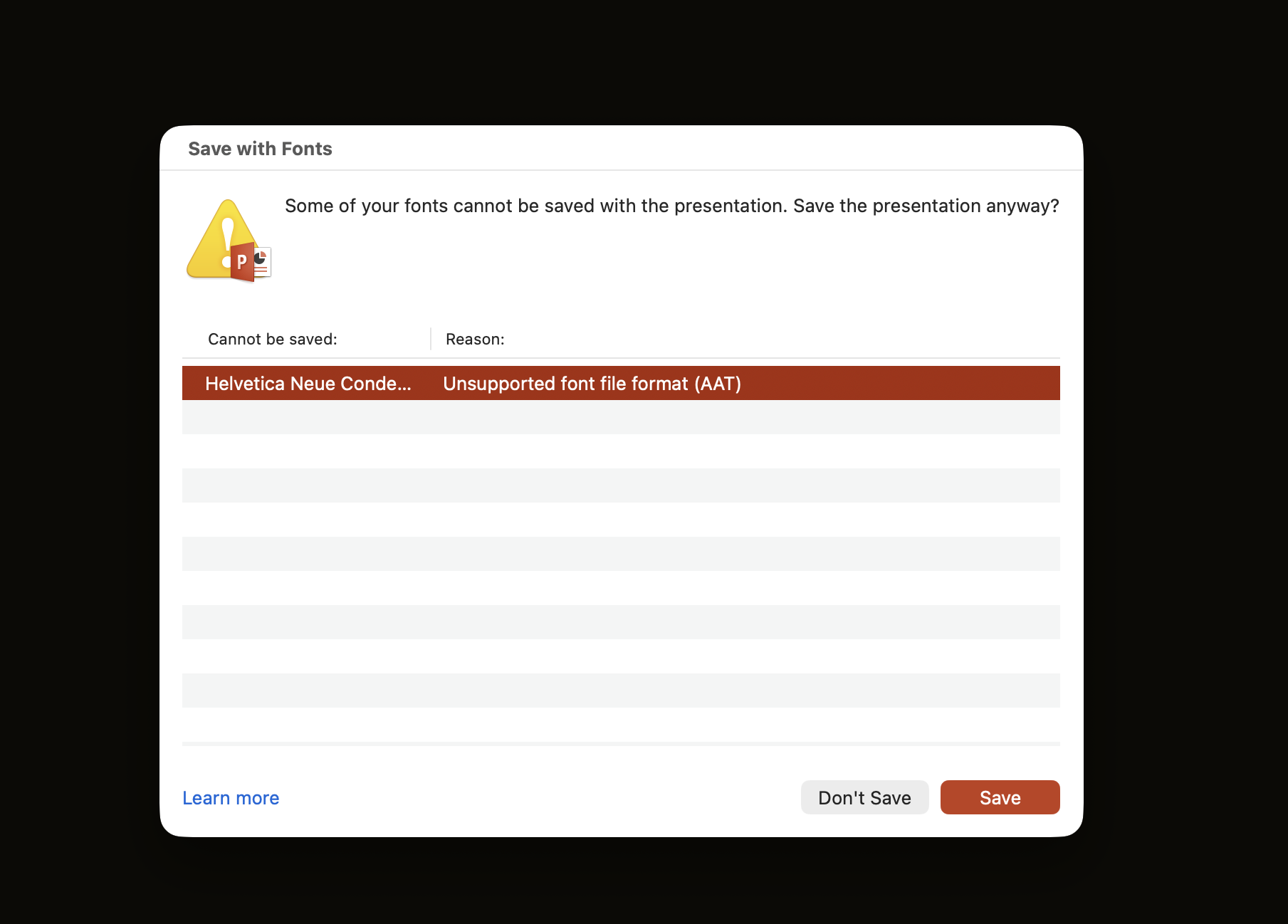Select the fourth gray empty row in list

coord(621,622)
